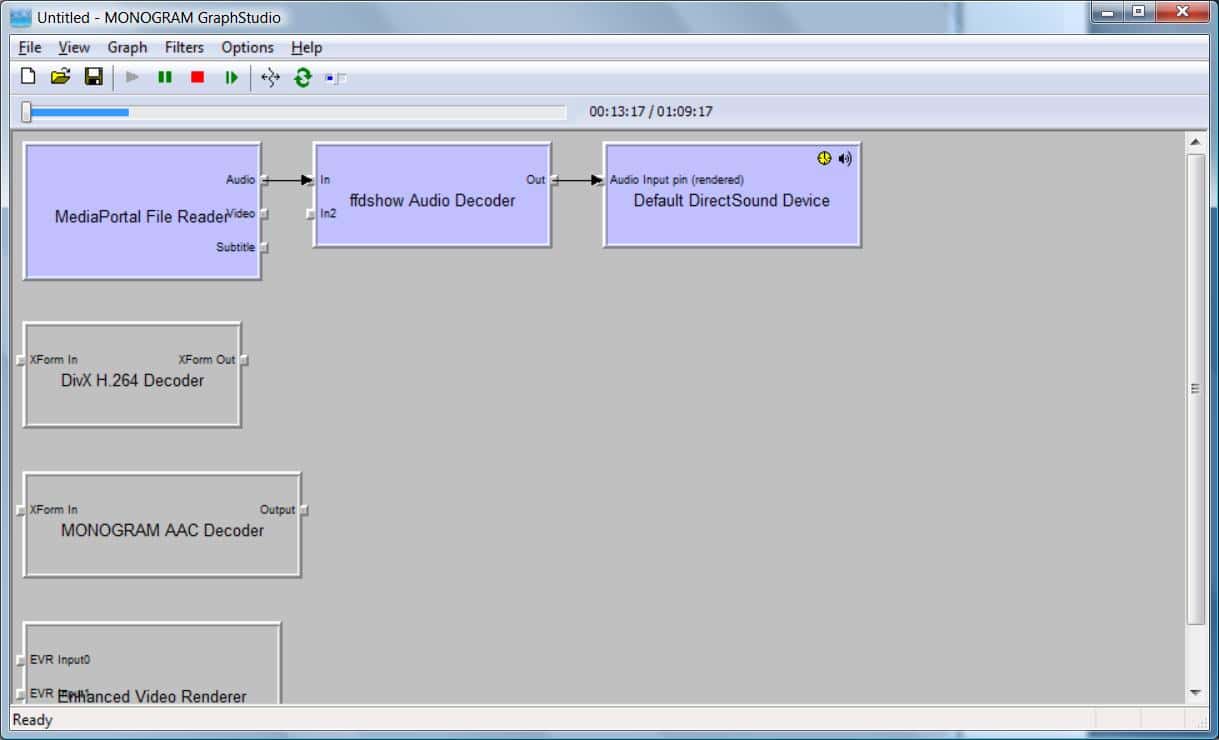The height and width of the screenshot is (740, 1219).
Task: Click the seek bar slider thumb
Action: (27, 112)
